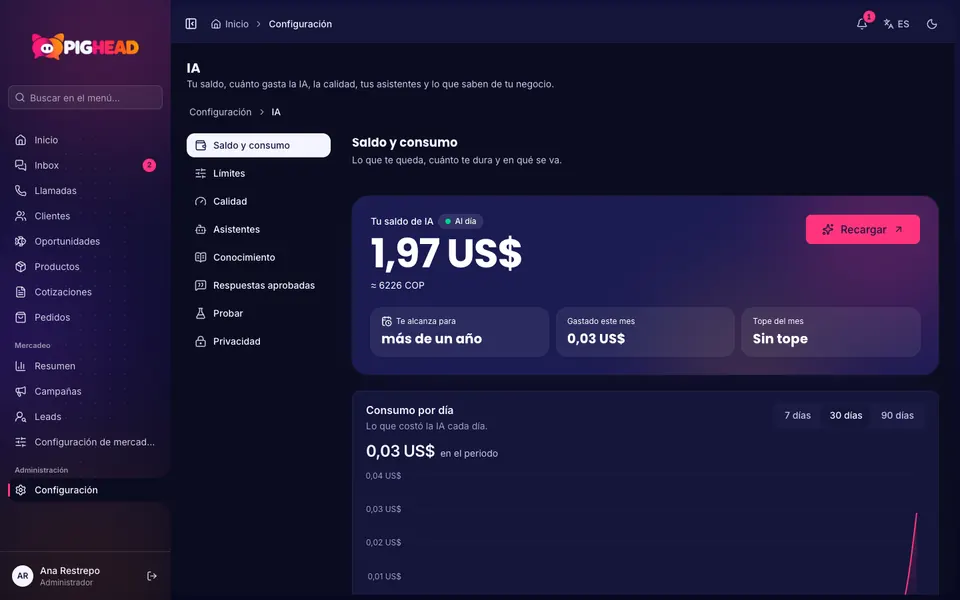The image size is (960, 600).
Task: Click the Respuestas aprobadas chat icon
Action: click(x=200, y=285)
